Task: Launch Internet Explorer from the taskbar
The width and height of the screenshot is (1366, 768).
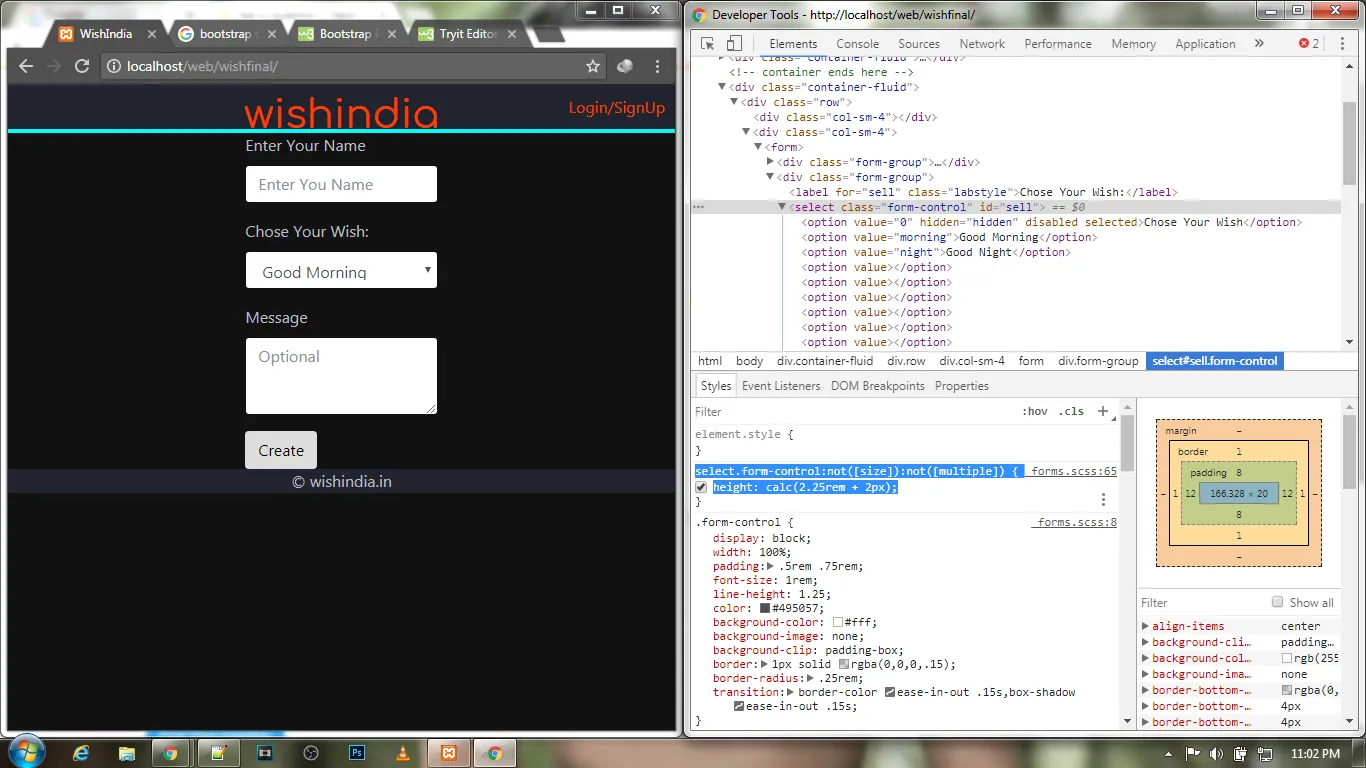Action: (81, 753)
